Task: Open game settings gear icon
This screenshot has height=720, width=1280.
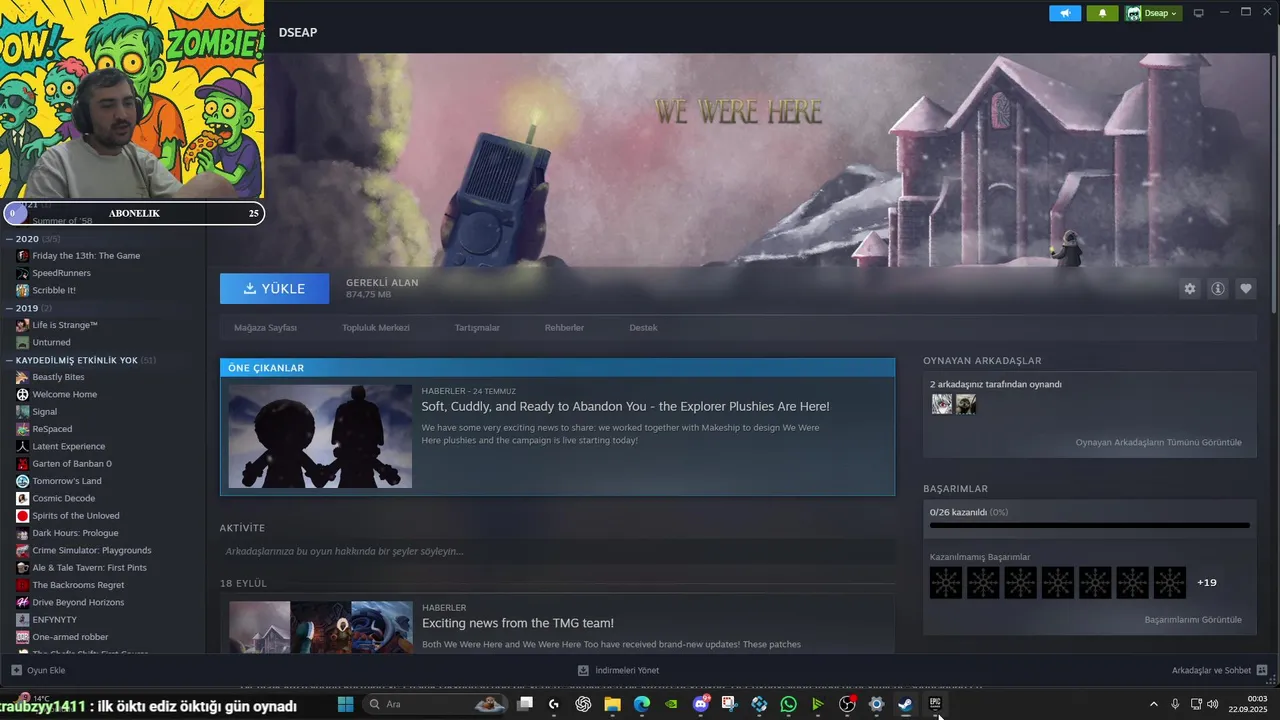Action: (1189, 289)
